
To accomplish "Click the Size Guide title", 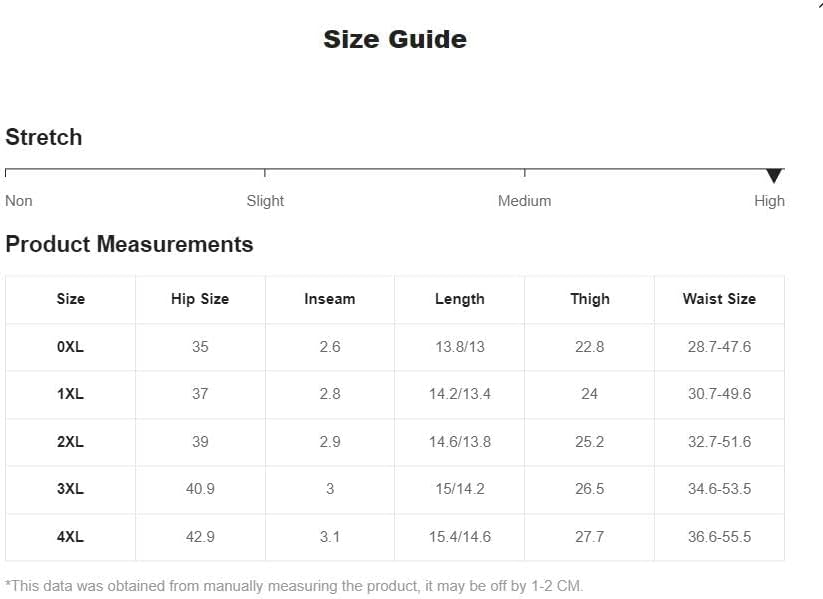I will (x=395, y=39).
